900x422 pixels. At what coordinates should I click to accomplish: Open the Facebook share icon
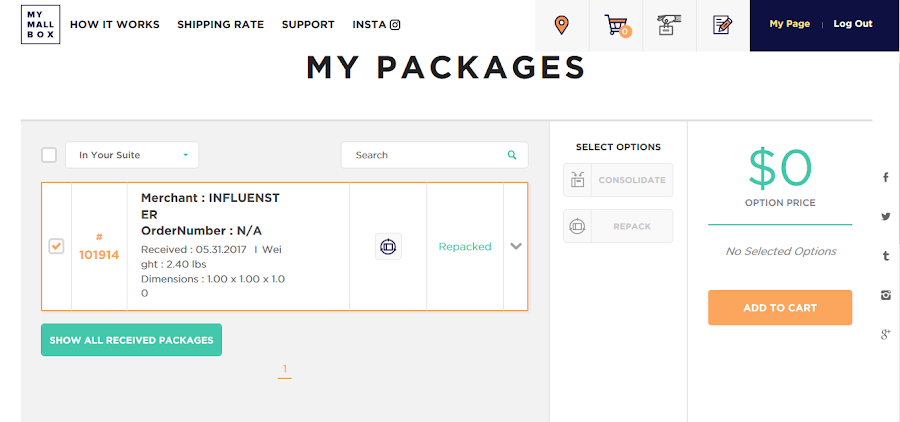point(886,177)
